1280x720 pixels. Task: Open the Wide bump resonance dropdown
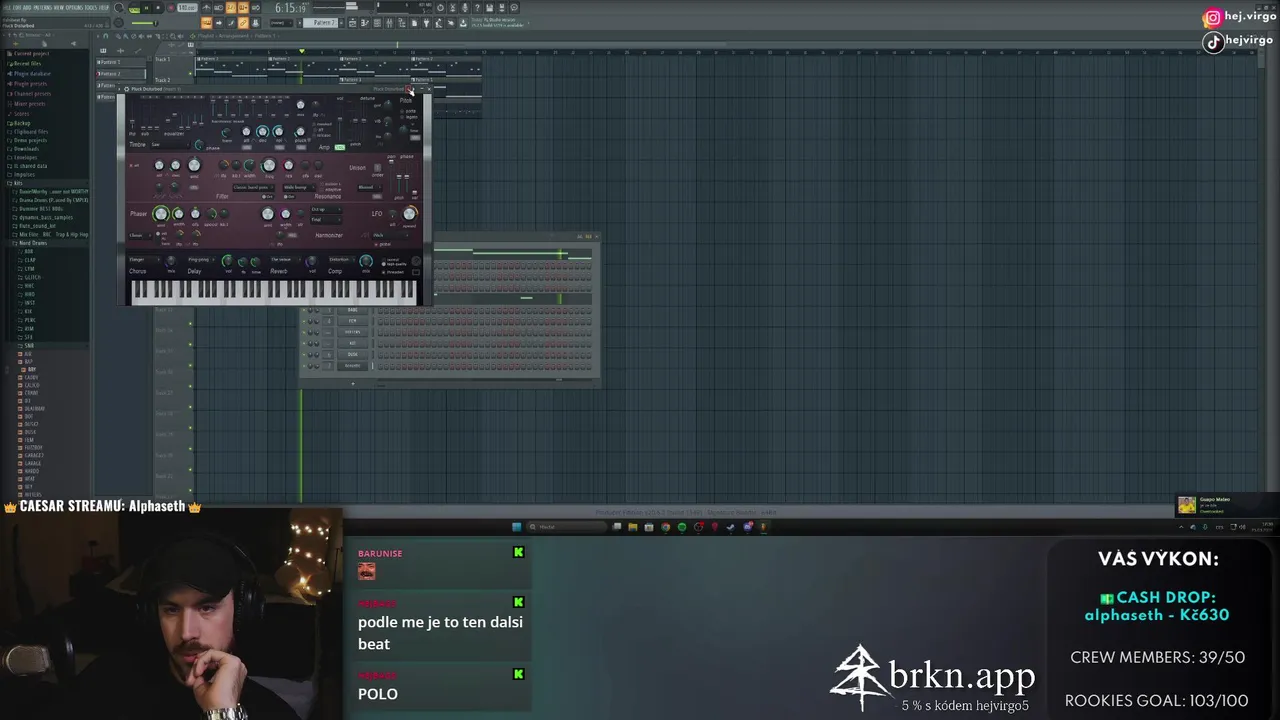coord(299,187)
